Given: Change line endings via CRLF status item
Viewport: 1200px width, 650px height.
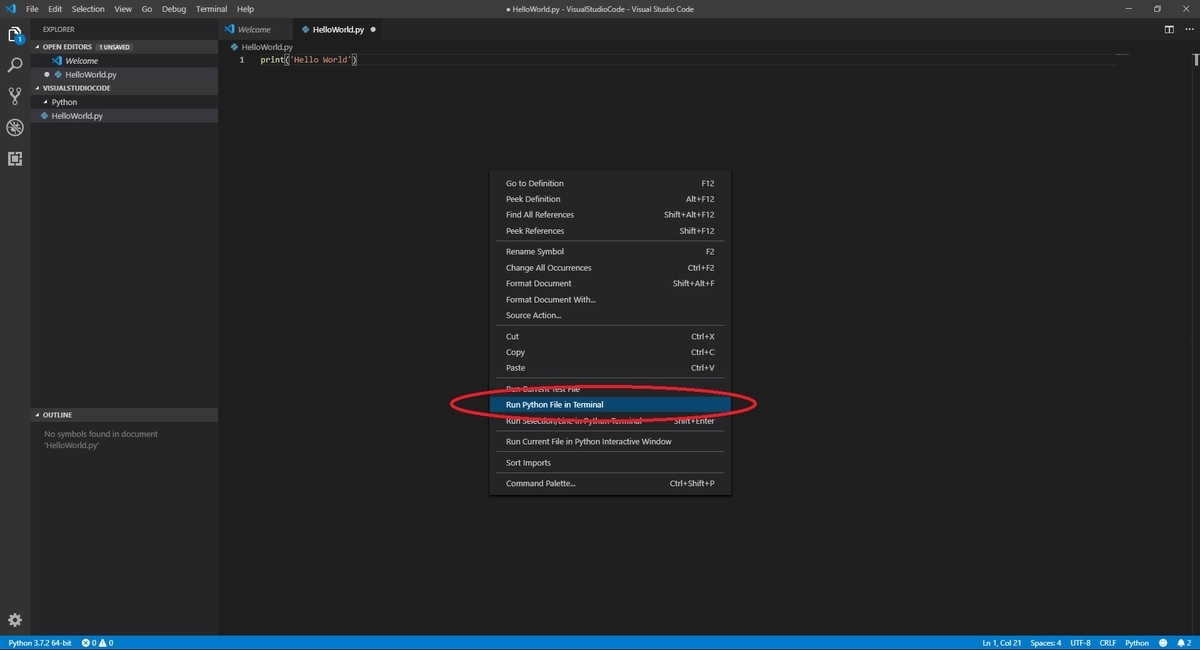Looking at the screenshot, I should [1108, 643].
